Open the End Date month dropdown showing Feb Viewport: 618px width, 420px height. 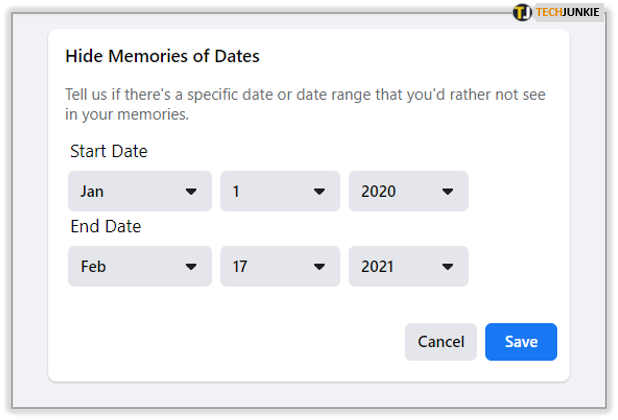(139, 266)
